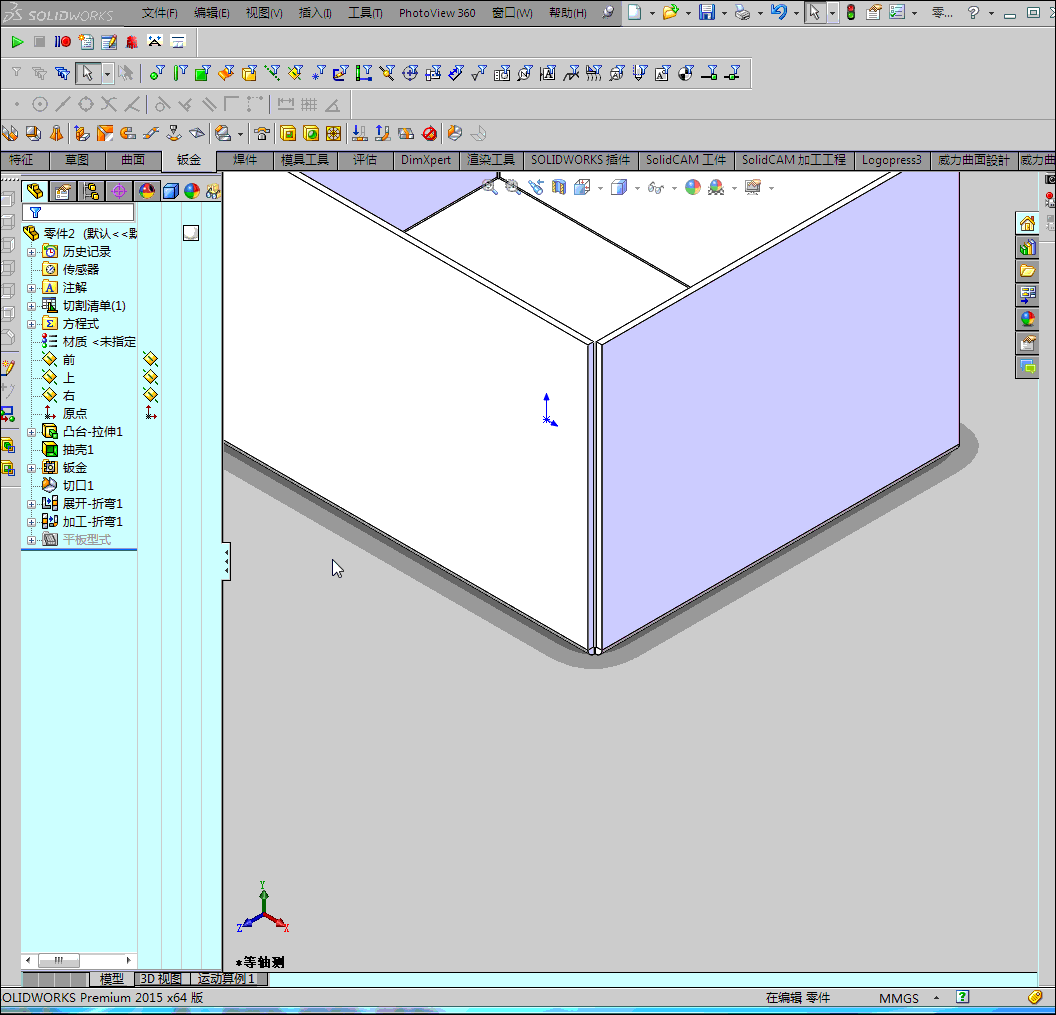Click the Miter Flange icon
Image resolution: width=1056 pixels, height=1015 pixels.
tap(105, 133)
